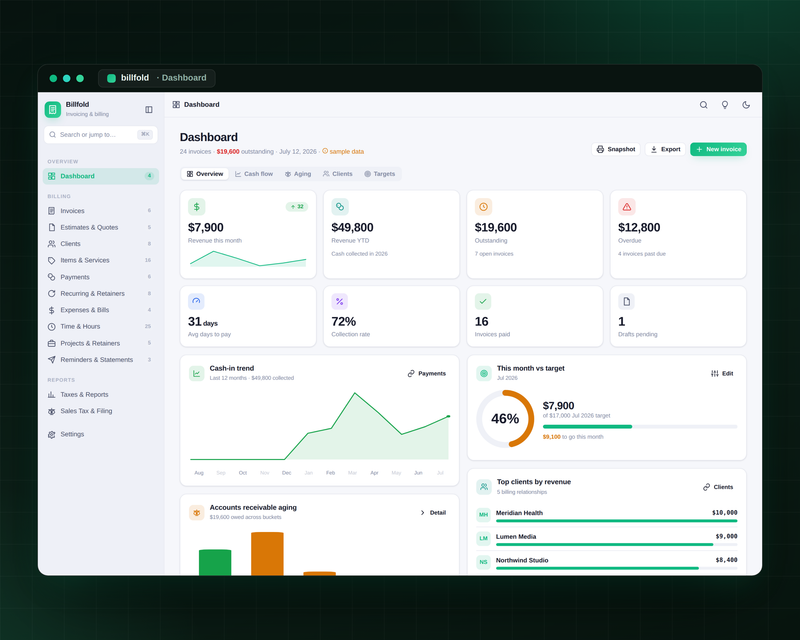Switch to the Overview tab
Image resolution: width=800 pixels, height=640 pixels.
click(x=205, y=174)
